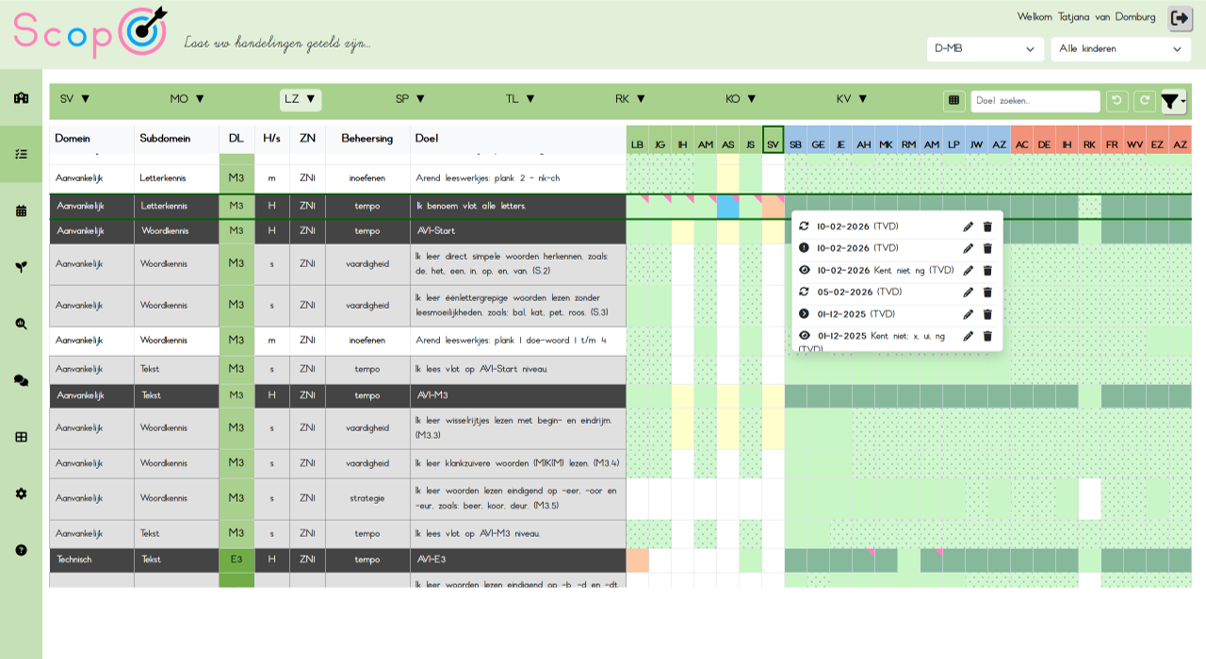
Task: Click the table grid icon beside search
Action: (954, 101)
